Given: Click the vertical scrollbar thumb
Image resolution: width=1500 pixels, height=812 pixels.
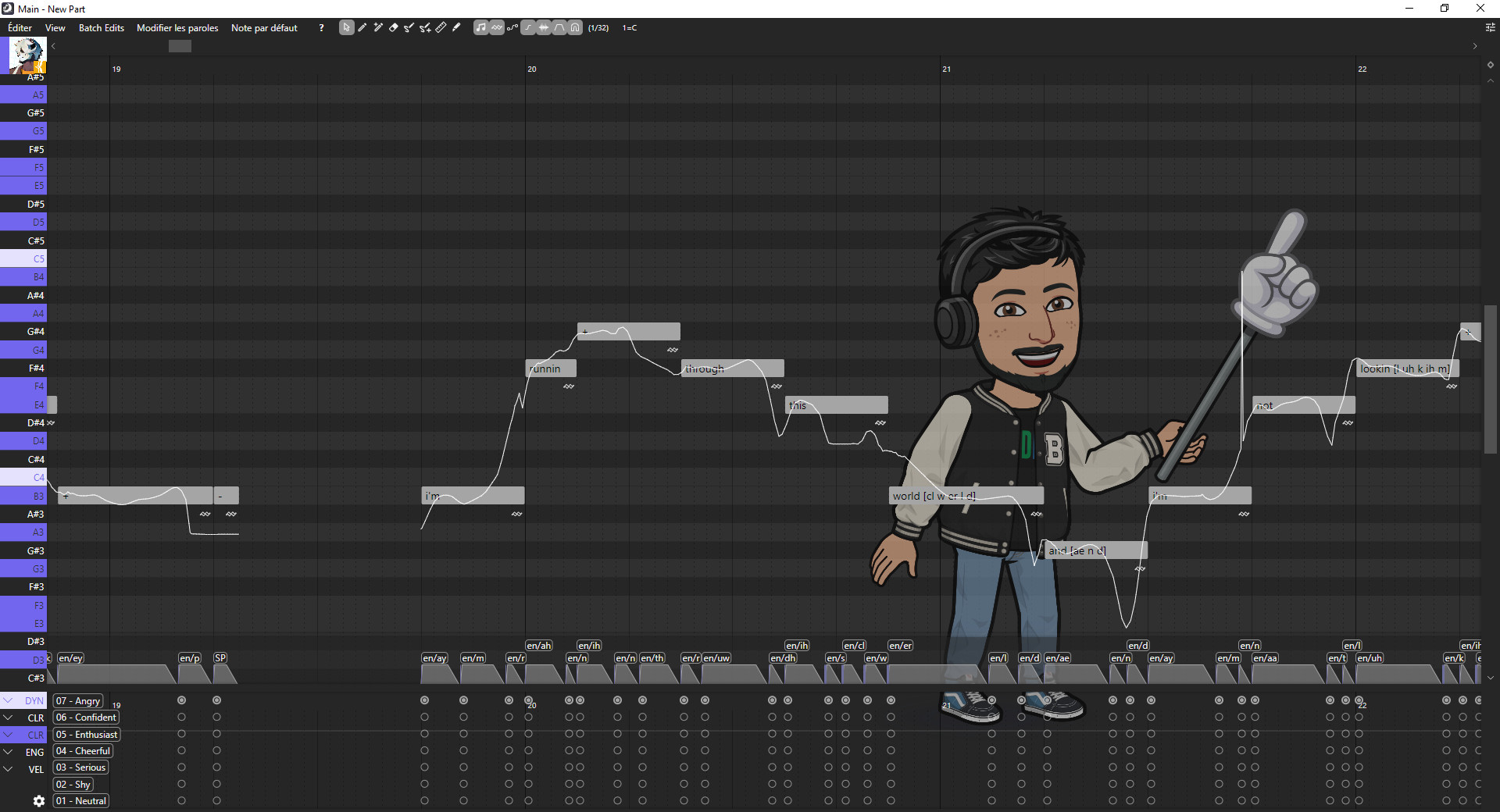Looking at the screenshot, I should [1490, 379].
